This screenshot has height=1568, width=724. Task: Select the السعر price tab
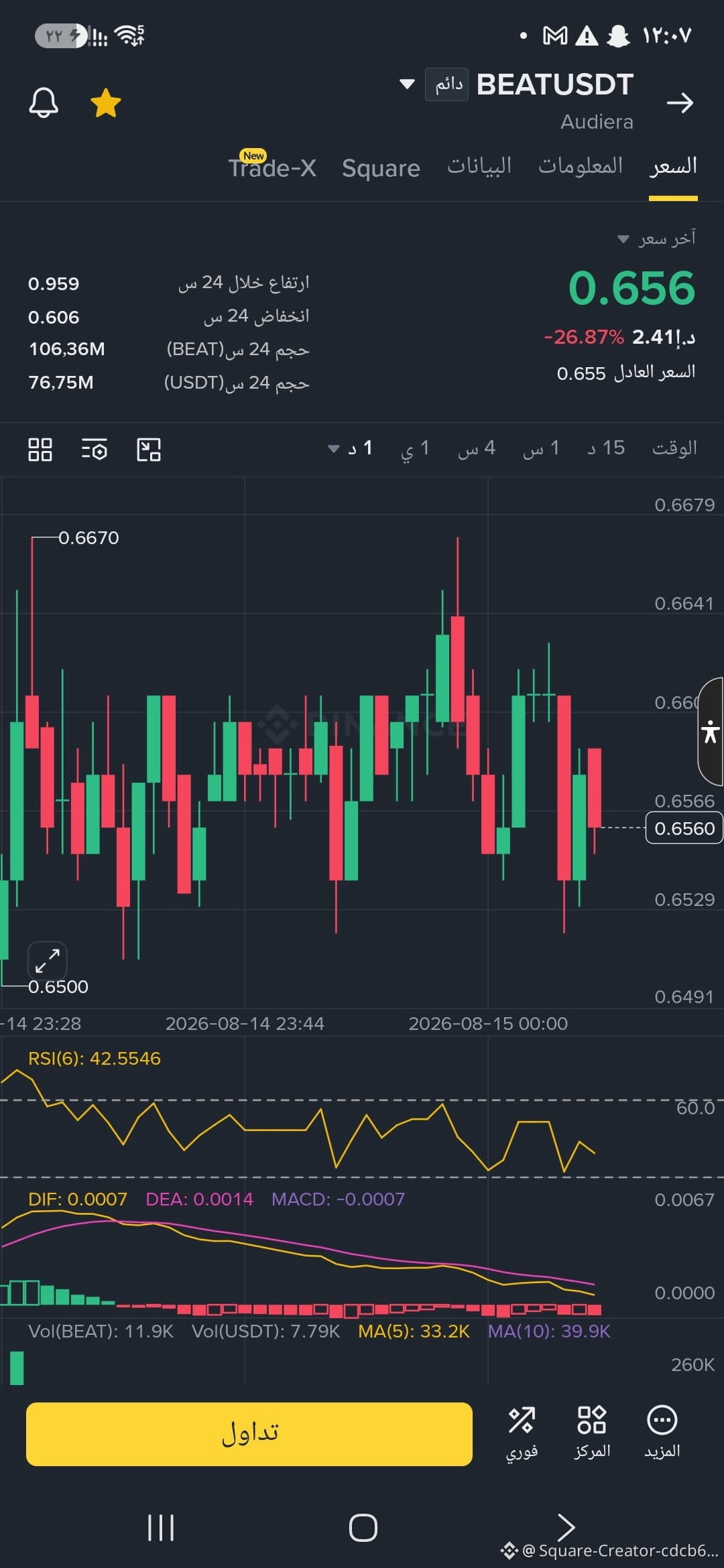point(673,166)
